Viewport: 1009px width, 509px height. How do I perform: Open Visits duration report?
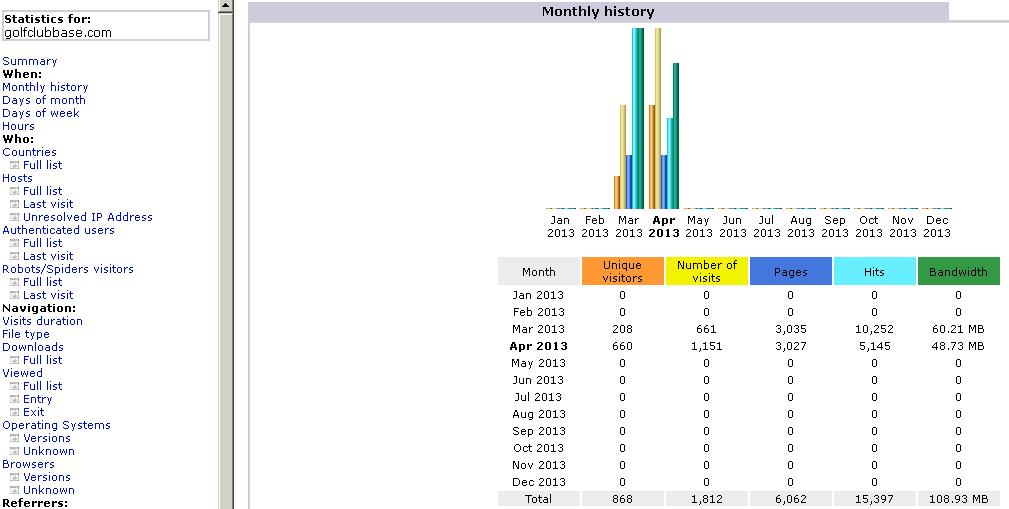[x=42, y=321]
